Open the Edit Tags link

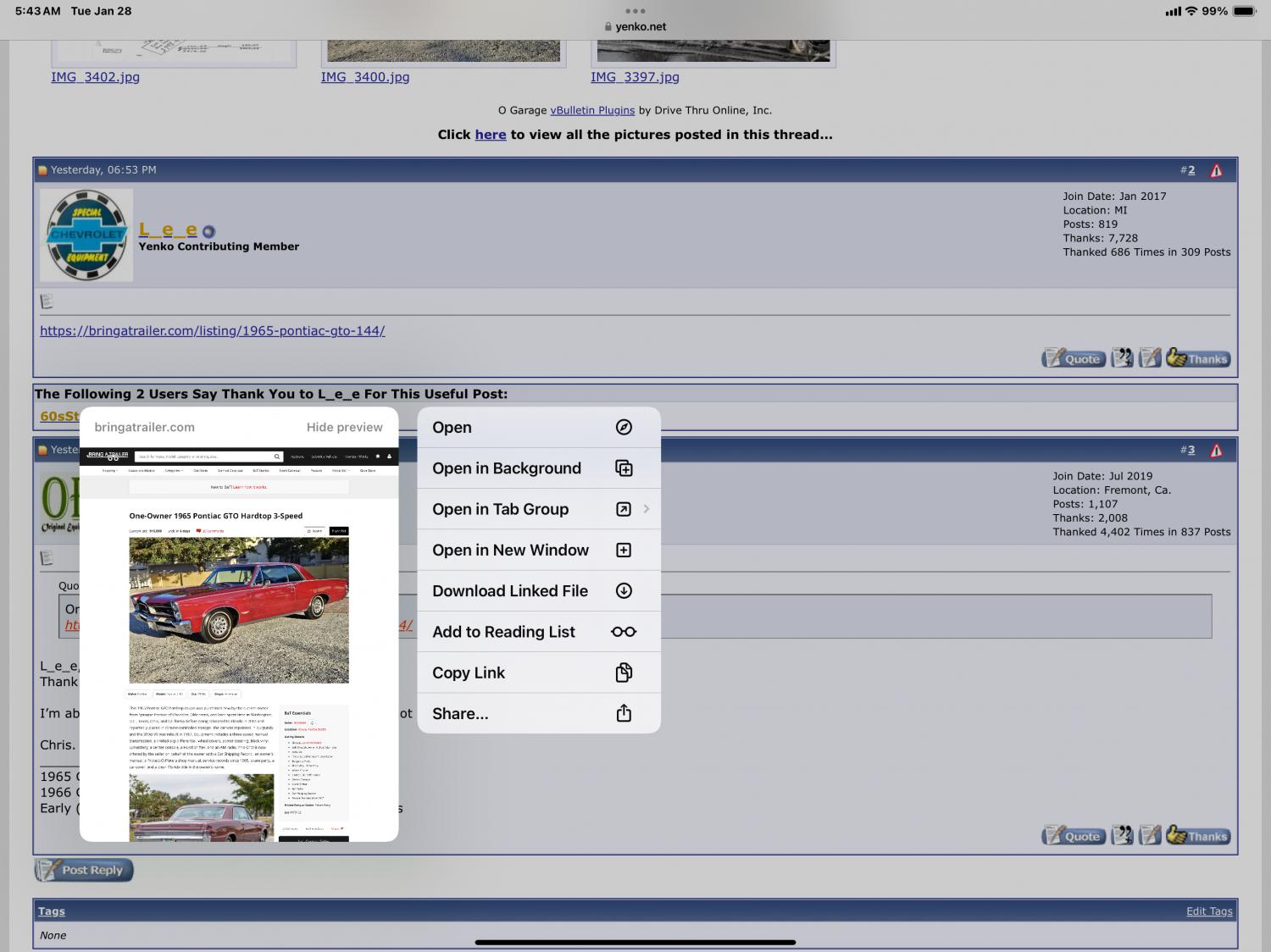point(1209,911)
